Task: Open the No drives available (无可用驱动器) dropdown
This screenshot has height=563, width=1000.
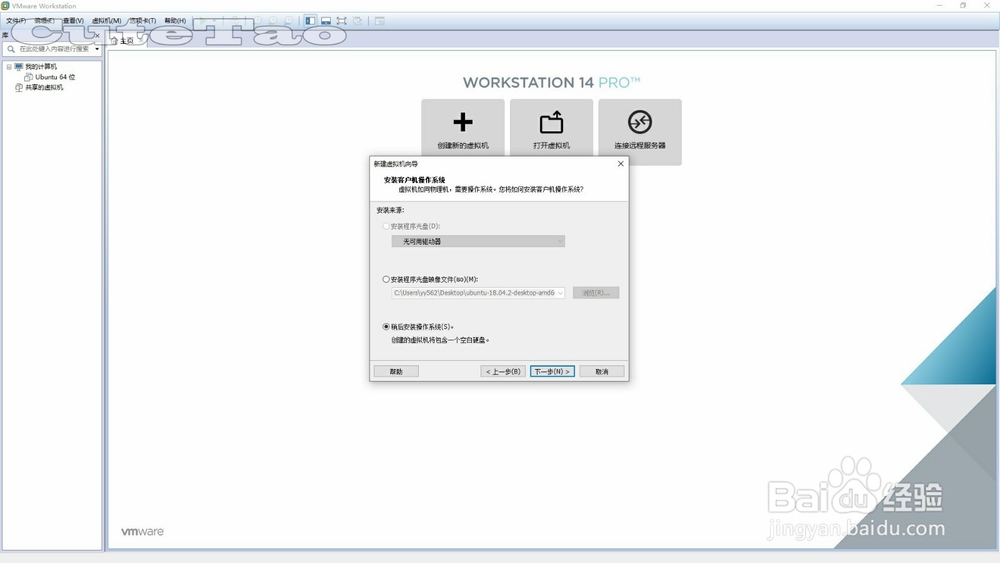Action: 478,241
